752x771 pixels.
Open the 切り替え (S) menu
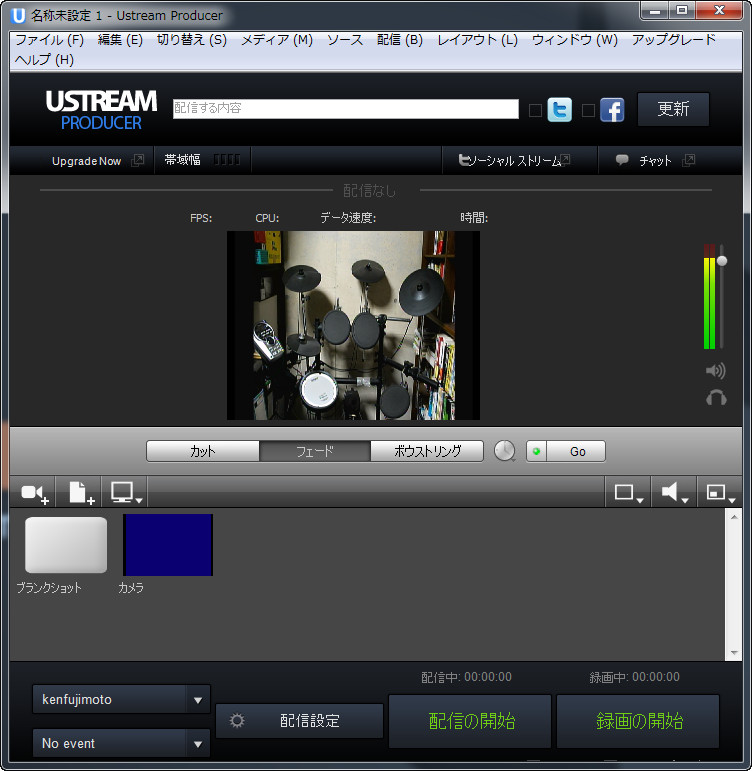pos(192,40)
